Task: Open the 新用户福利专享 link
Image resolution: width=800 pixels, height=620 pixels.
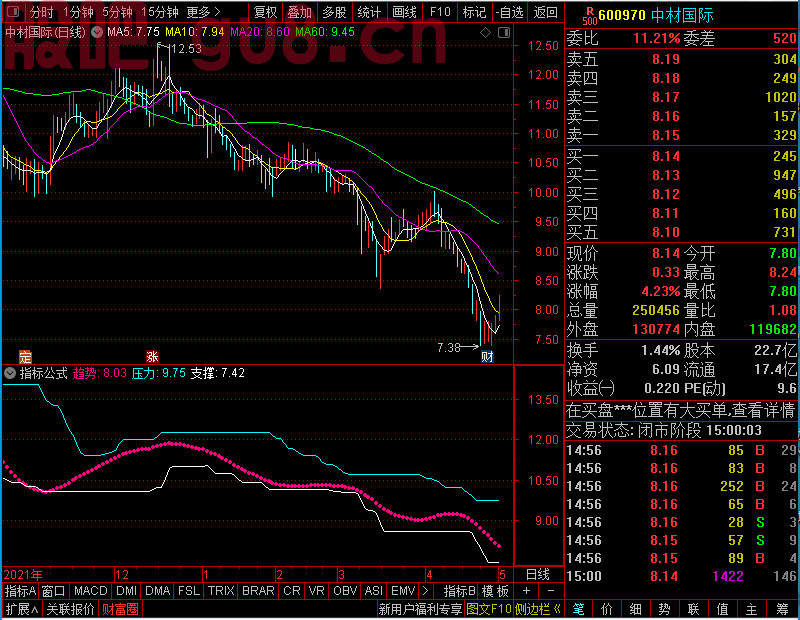Action: tap(420, 609)
